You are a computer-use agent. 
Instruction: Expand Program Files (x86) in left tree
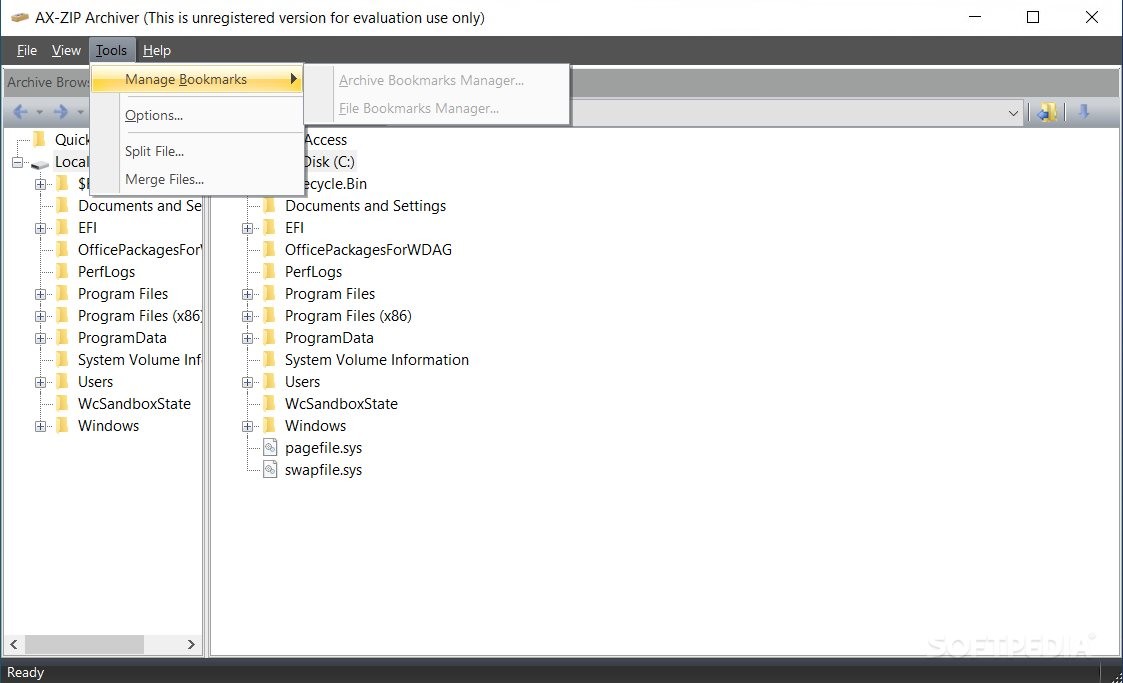pyautogui.click(x=40, y=316)
